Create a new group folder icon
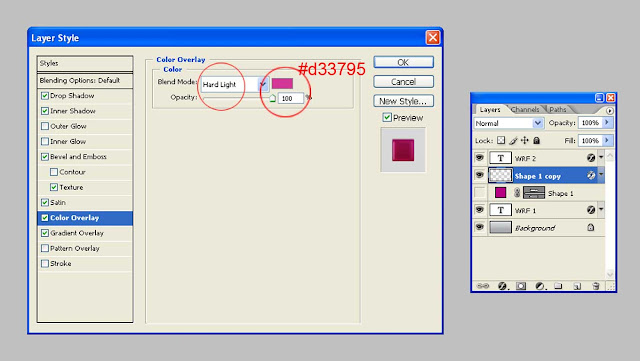The width and height of the screenshot is (640, 361). point(558,286)
